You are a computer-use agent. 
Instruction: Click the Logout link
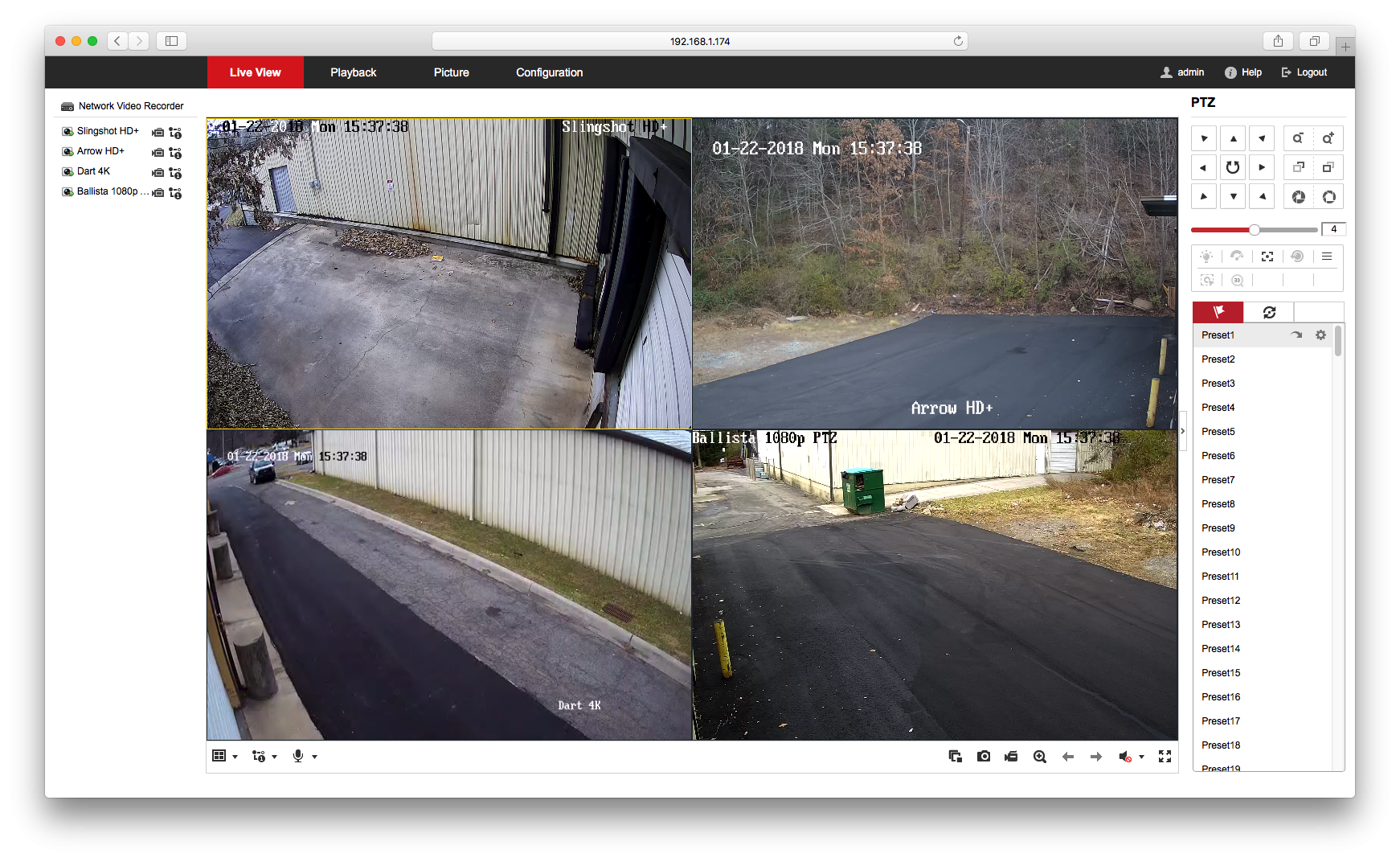(1304, 72)
